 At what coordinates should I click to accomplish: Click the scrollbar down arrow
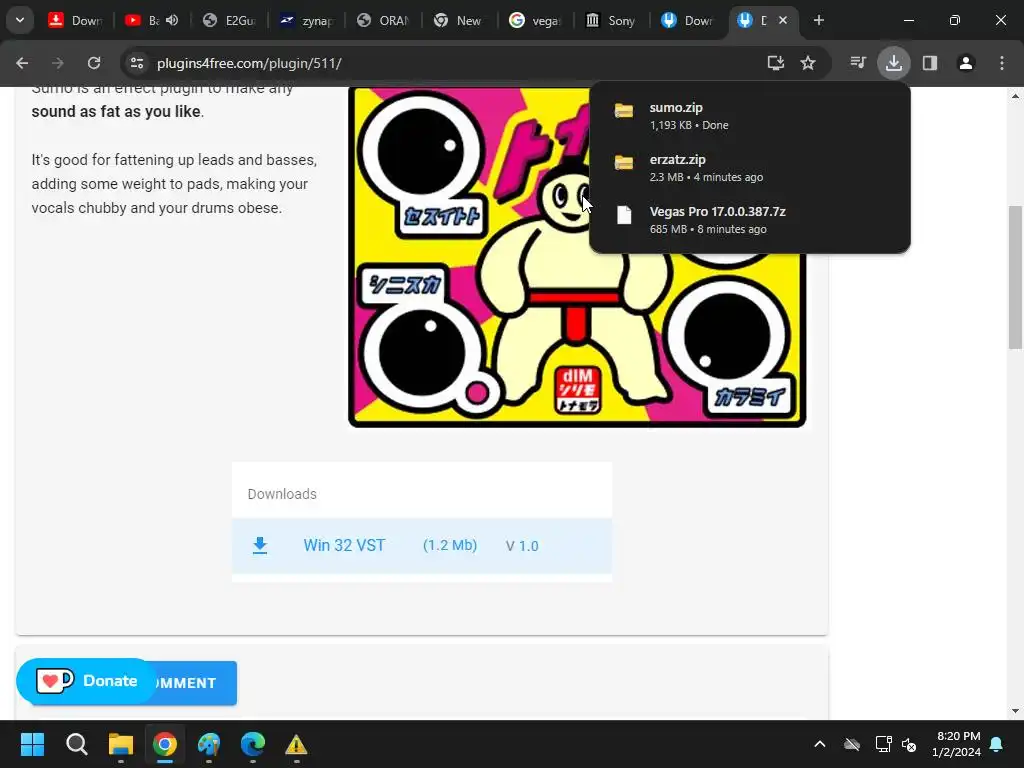point(1015,711)
